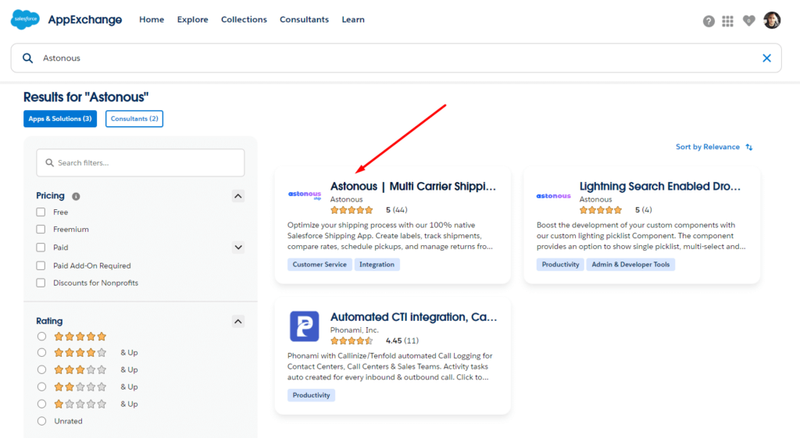Open Consultants in top navigation

click(x=304, y=19)
